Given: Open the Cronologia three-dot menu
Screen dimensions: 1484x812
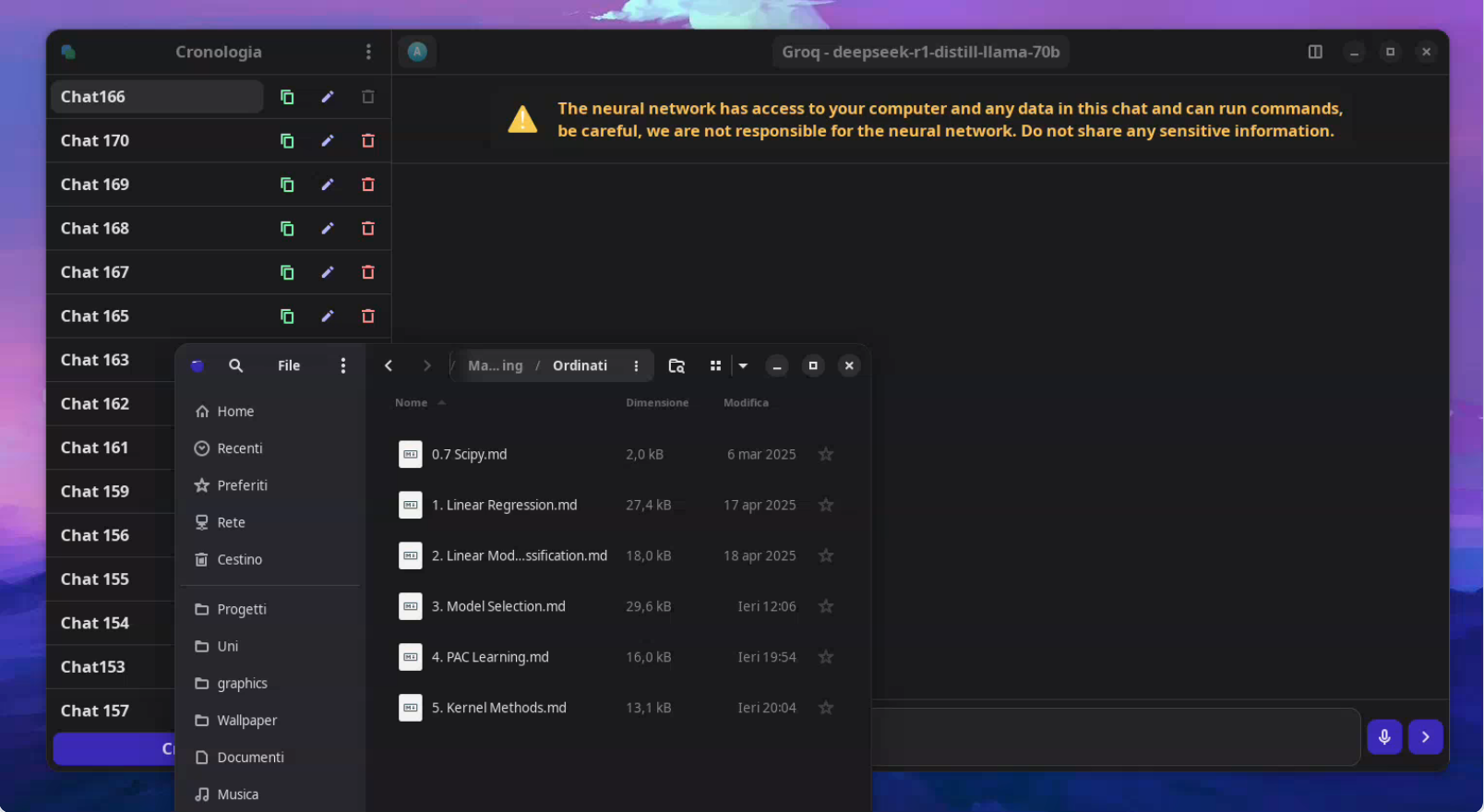Looking at the screenshot, I should [x=368, y=53].
